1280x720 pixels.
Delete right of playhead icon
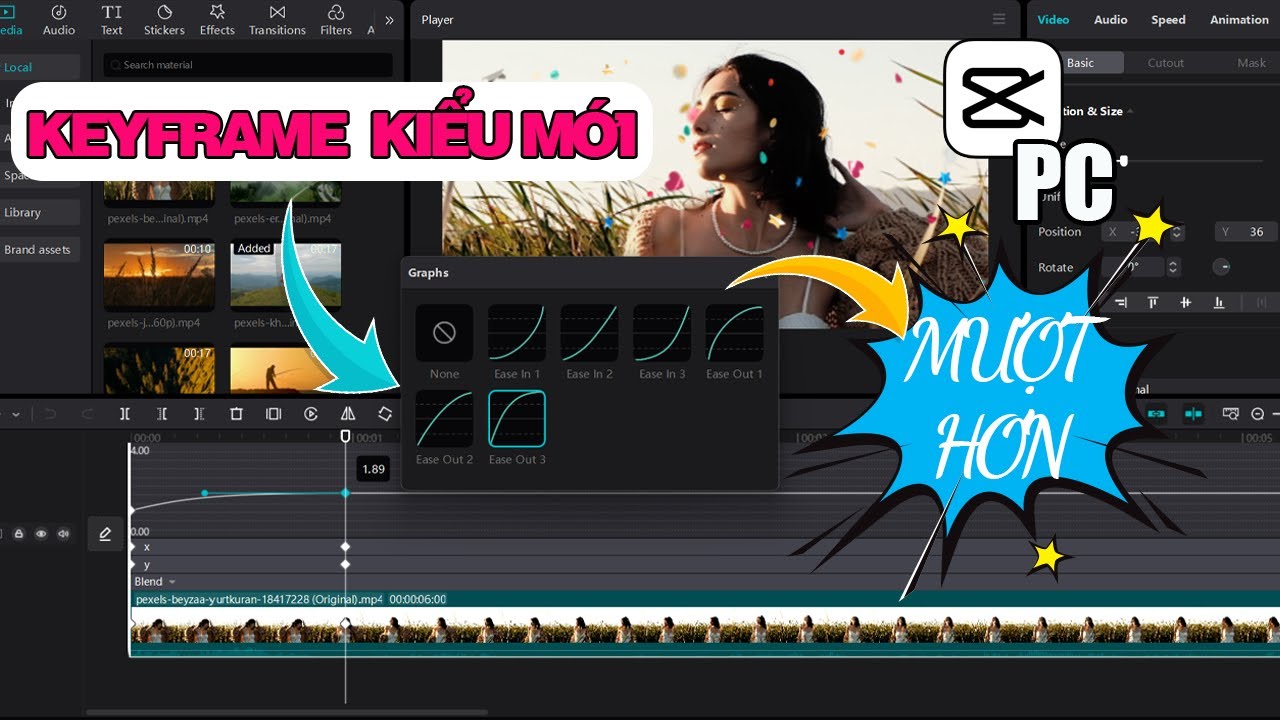[199, 414]
